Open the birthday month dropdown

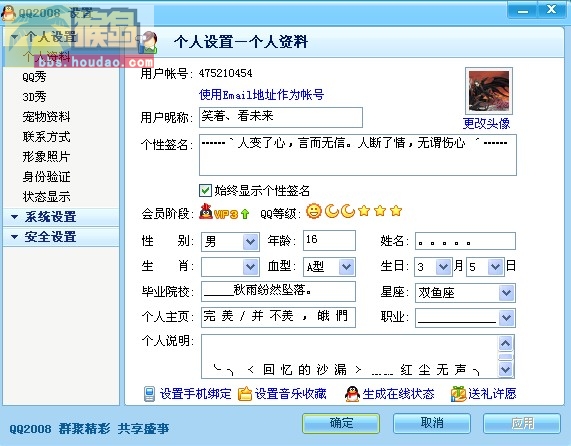[x=443, y=267]
